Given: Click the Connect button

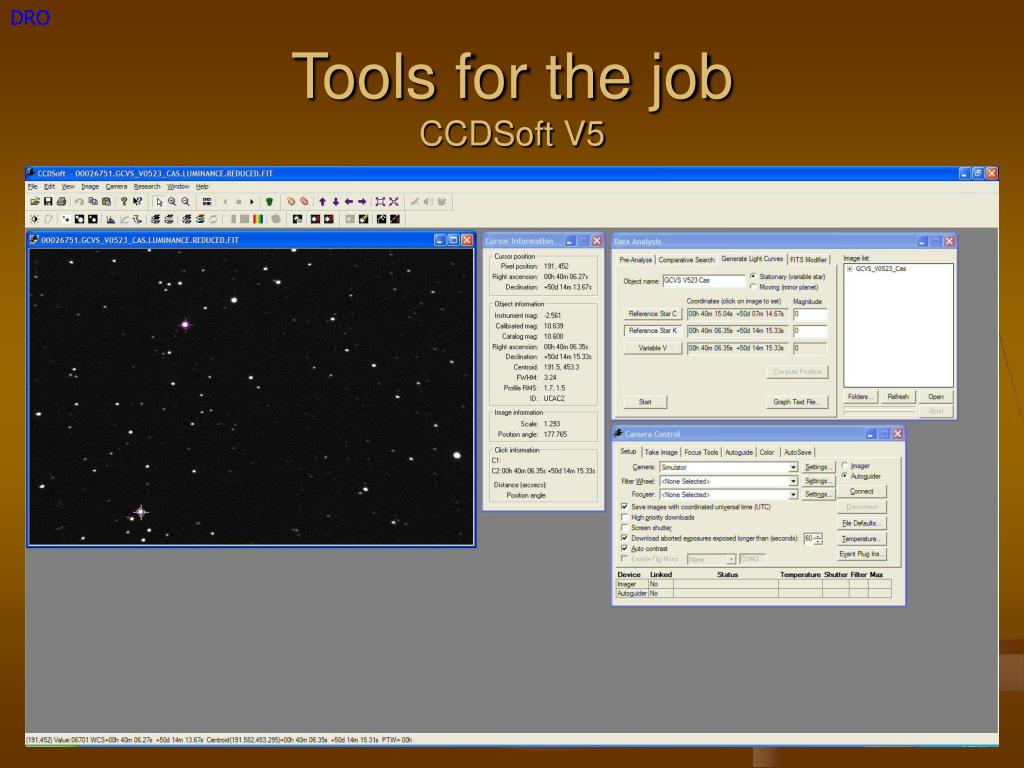Looking at the screenshot, I should pyautogui.click(x=861, y=492).
